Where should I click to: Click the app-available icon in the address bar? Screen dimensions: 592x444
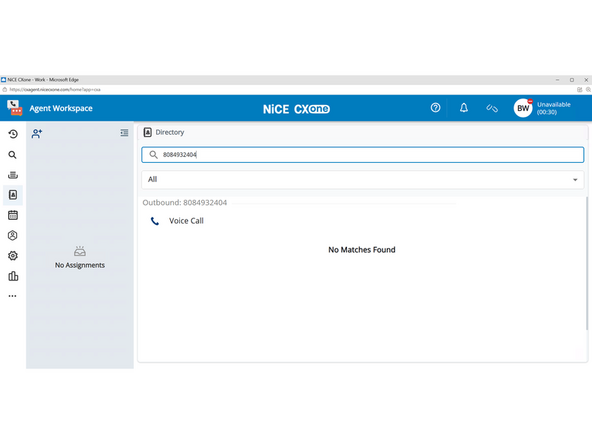pyautogui.click(x=580, y=90)
